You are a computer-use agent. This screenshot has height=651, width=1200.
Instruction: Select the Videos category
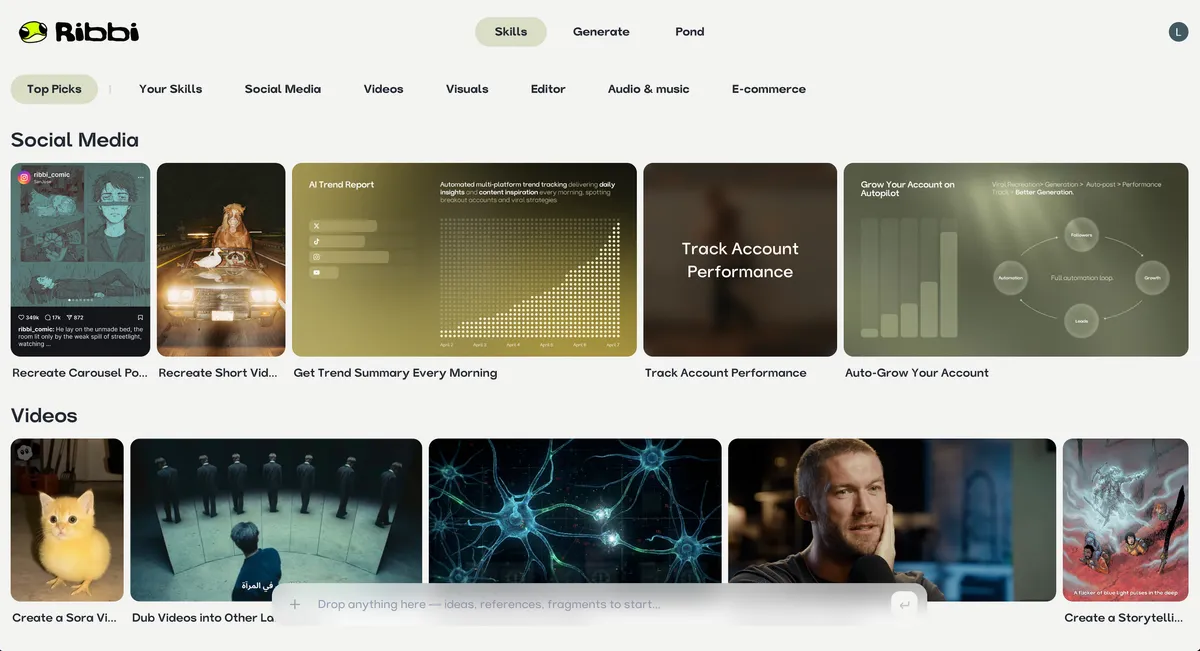(384, 89)
